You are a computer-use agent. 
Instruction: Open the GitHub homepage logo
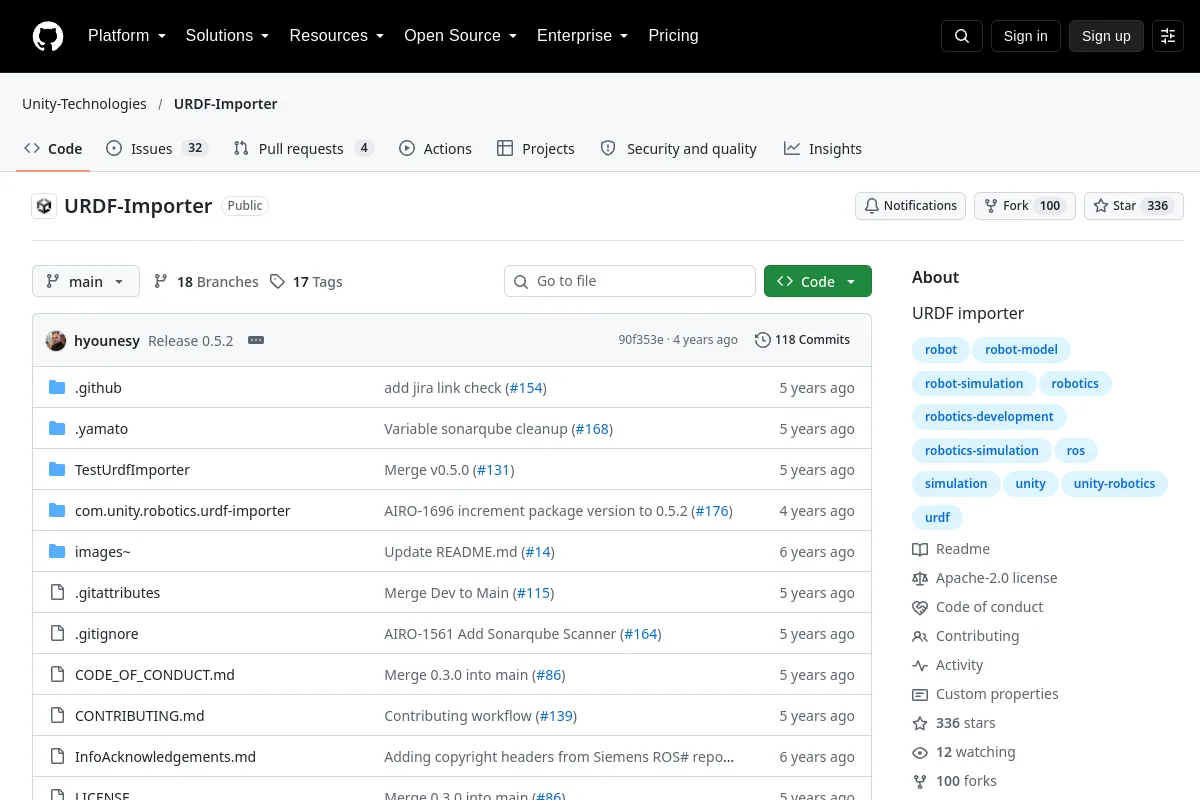coord(48,36)
